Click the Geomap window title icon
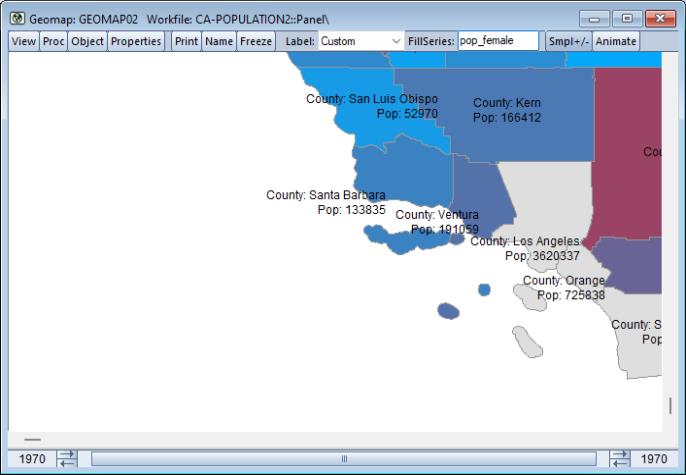 click(x=17, y=19)
